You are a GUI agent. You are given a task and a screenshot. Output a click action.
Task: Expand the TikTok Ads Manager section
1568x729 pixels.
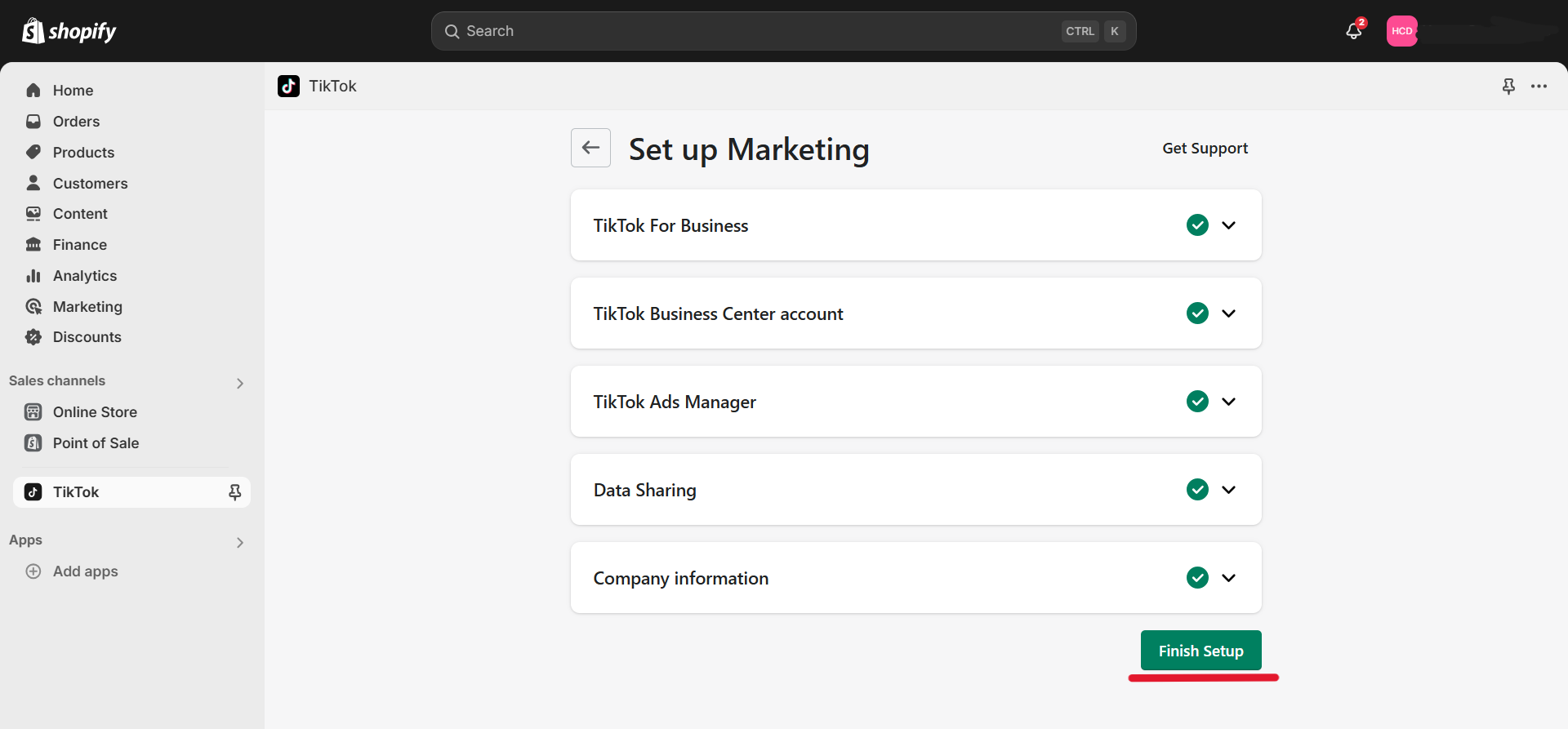pyautogui.click(x=1228, y=402)
